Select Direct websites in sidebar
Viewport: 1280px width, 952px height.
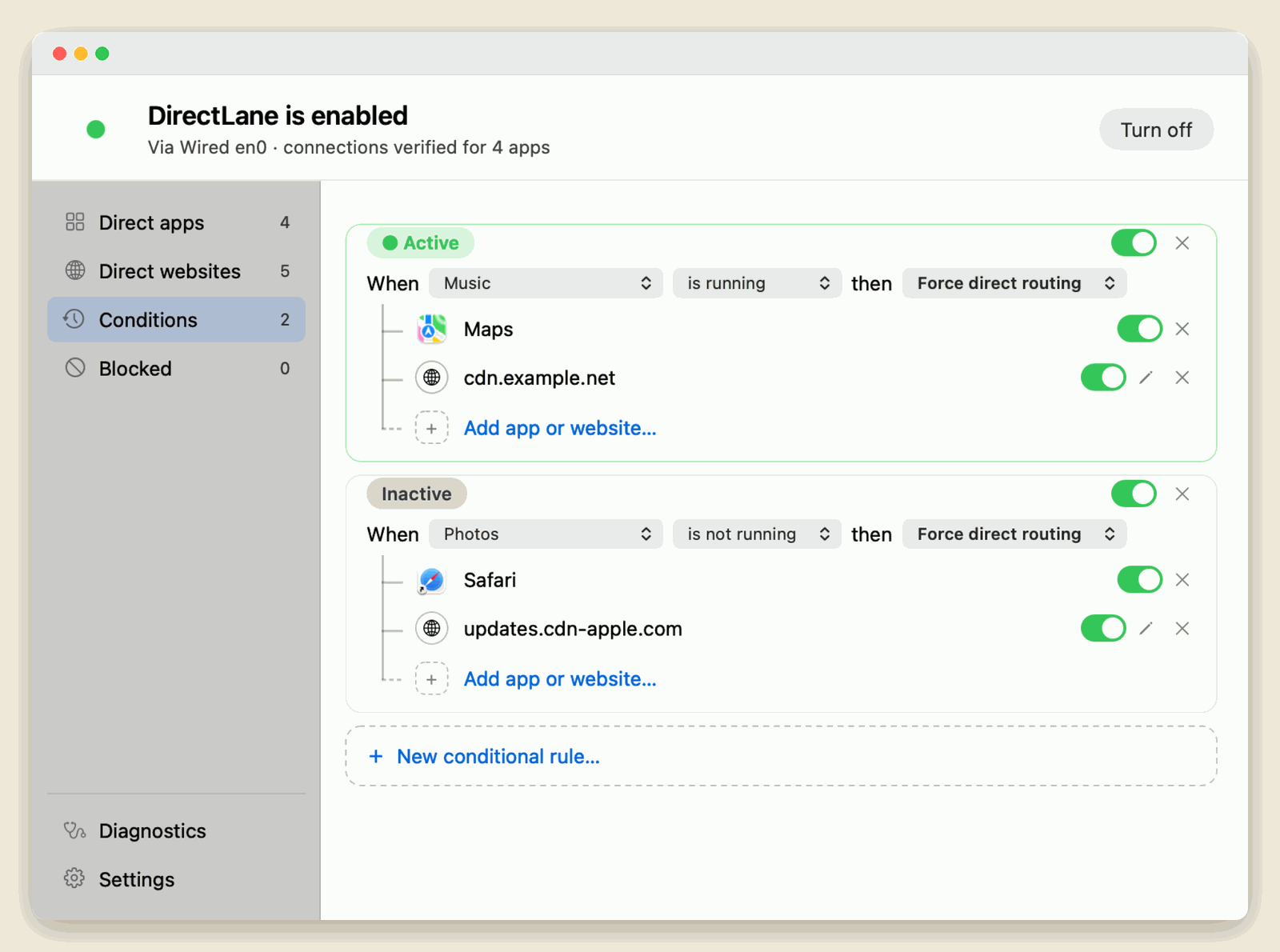click(176, 271)
